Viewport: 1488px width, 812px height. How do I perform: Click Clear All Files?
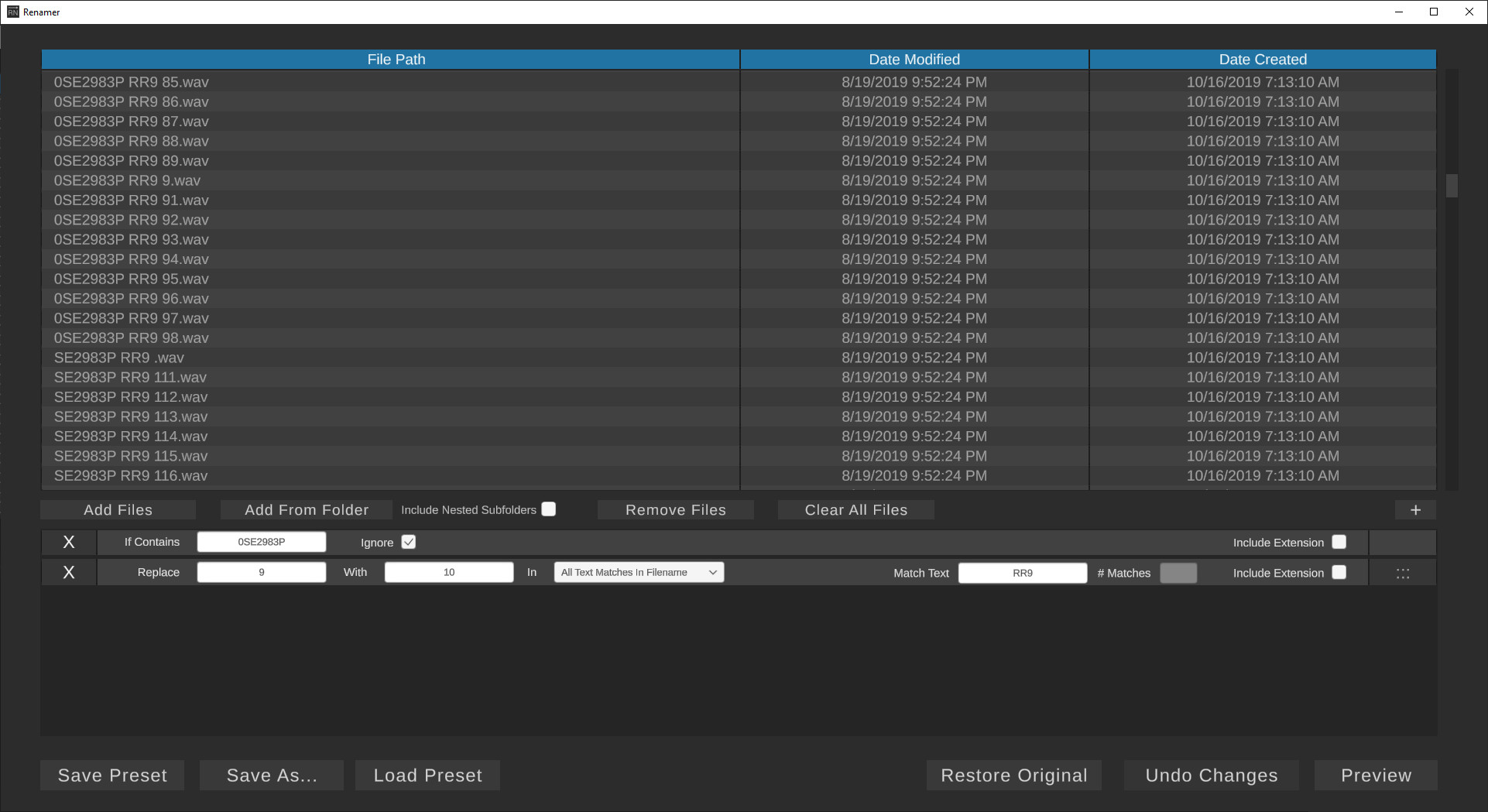tap(855, 509)
